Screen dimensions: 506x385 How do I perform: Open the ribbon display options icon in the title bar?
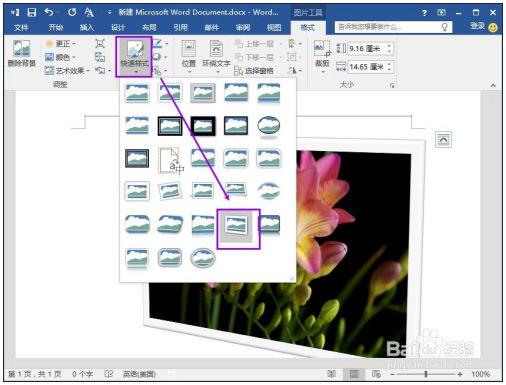(x=441, y=13)
